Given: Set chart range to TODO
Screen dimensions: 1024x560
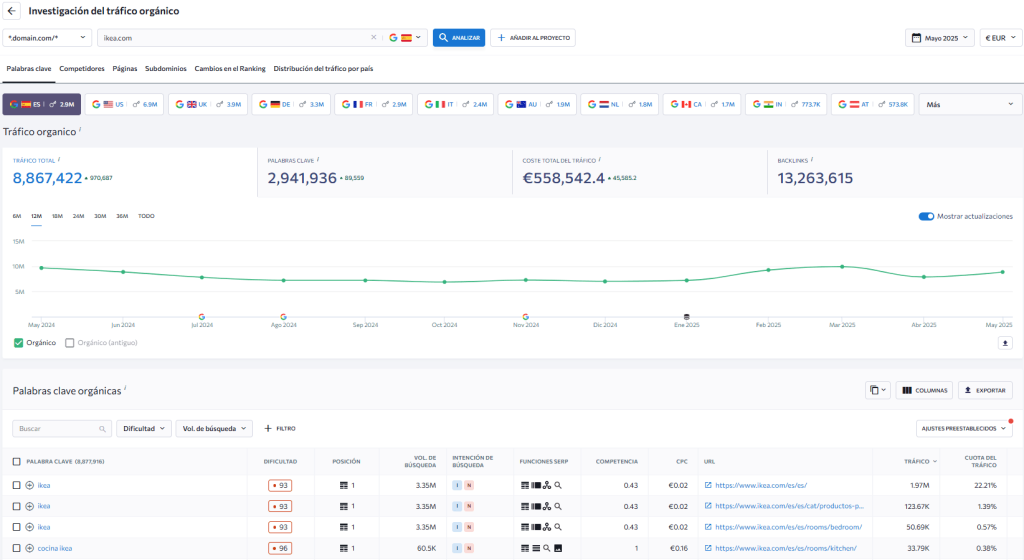Looking at the screenshot, I should [146, 216].
